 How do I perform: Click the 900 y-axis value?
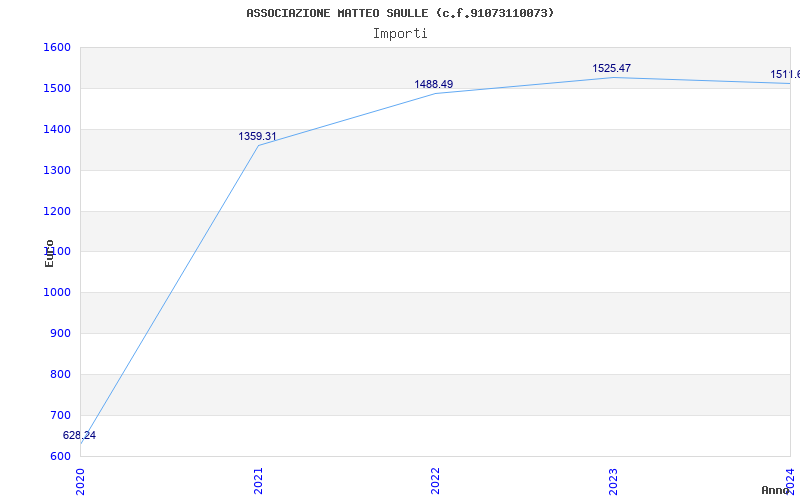60,334
